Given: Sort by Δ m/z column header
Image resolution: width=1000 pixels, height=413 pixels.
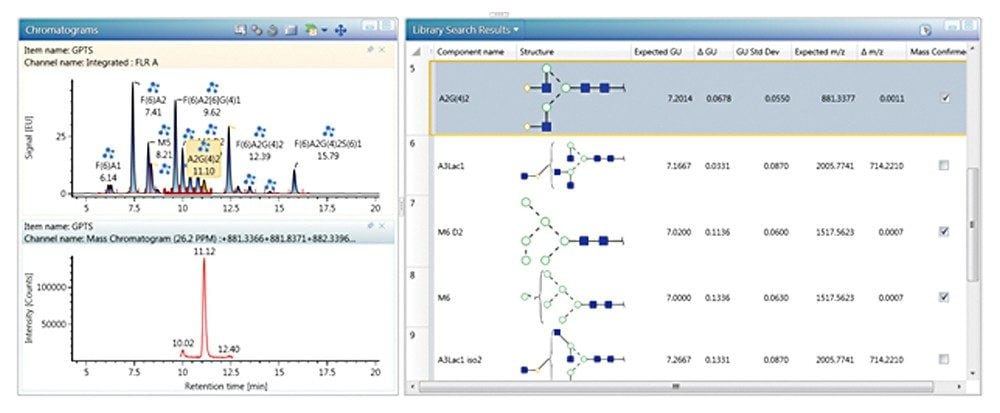Looking at the screenshot, I should 872,52.
